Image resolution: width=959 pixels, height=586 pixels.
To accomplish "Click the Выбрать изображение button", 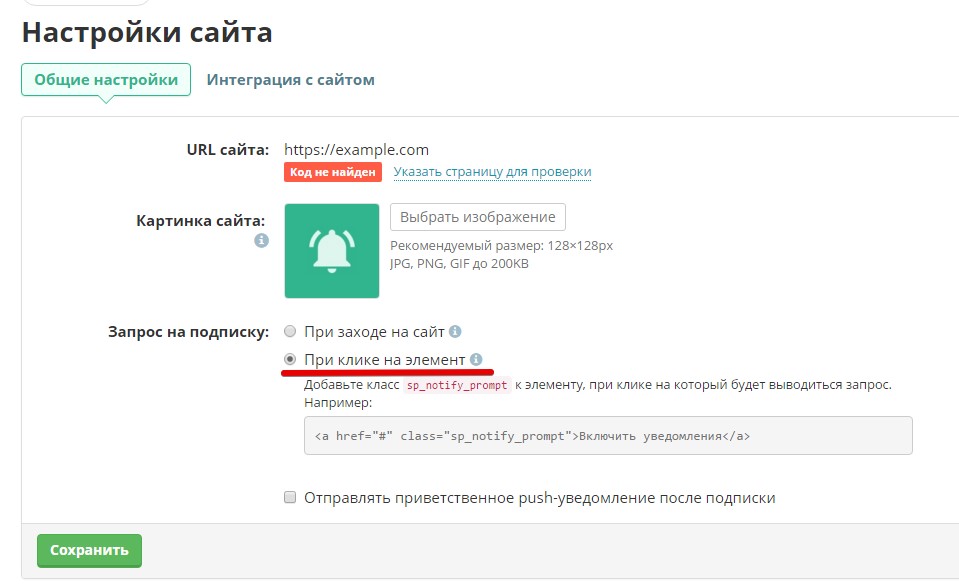I will [x=478, y=217].
